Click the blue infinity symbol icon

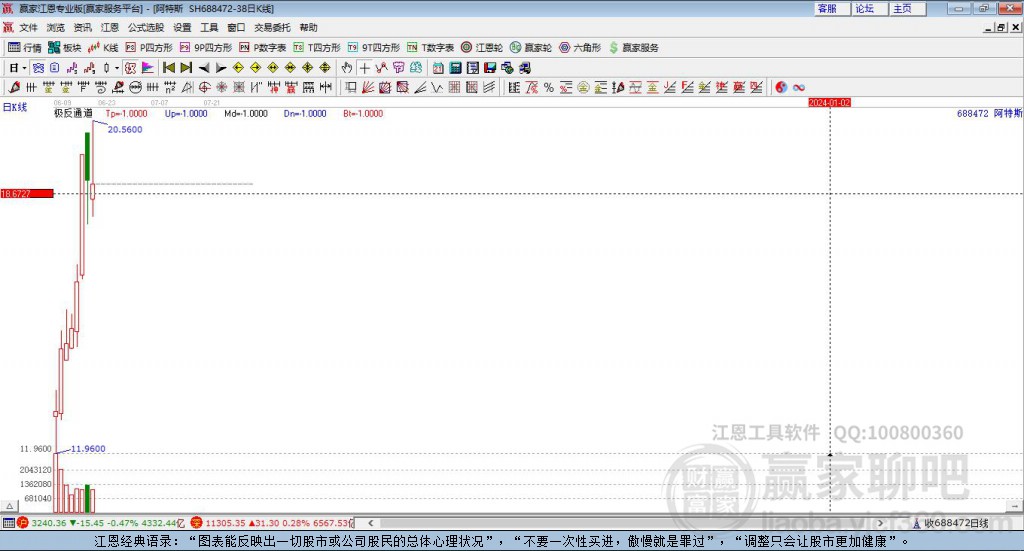pyautogui.click(x=799, y=87)
